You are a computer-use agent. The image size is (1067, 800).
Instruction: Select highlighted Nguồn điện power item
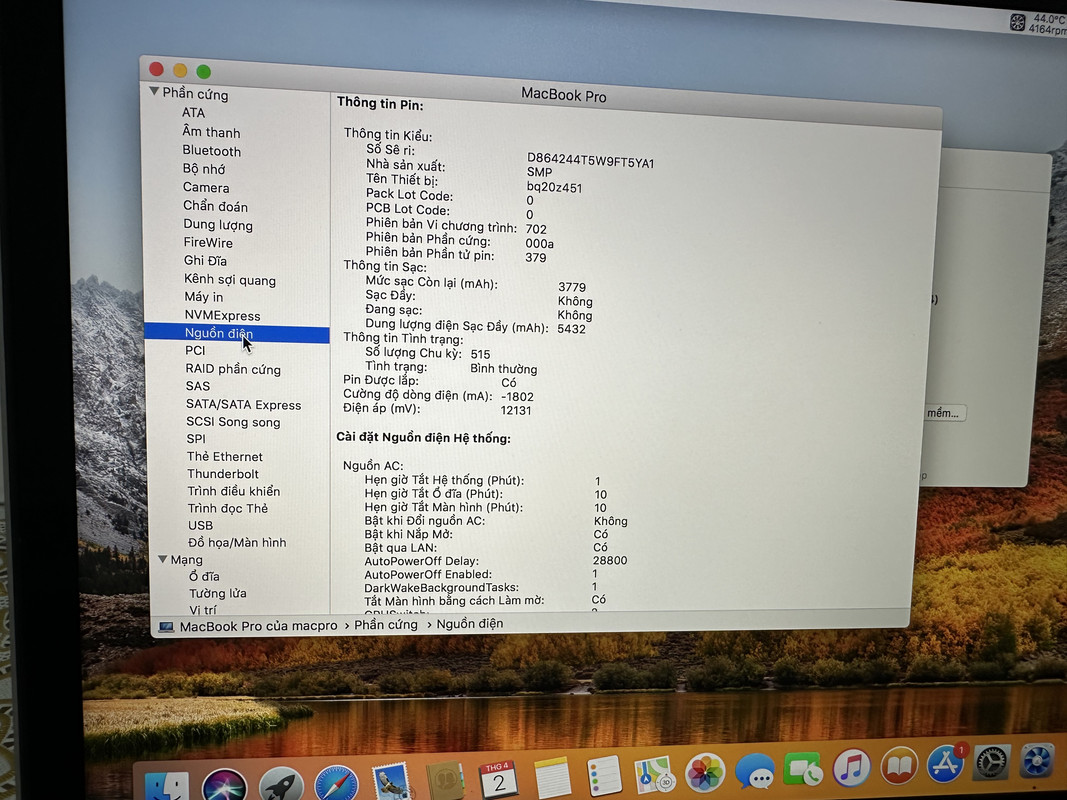click(x=237, y=333)
